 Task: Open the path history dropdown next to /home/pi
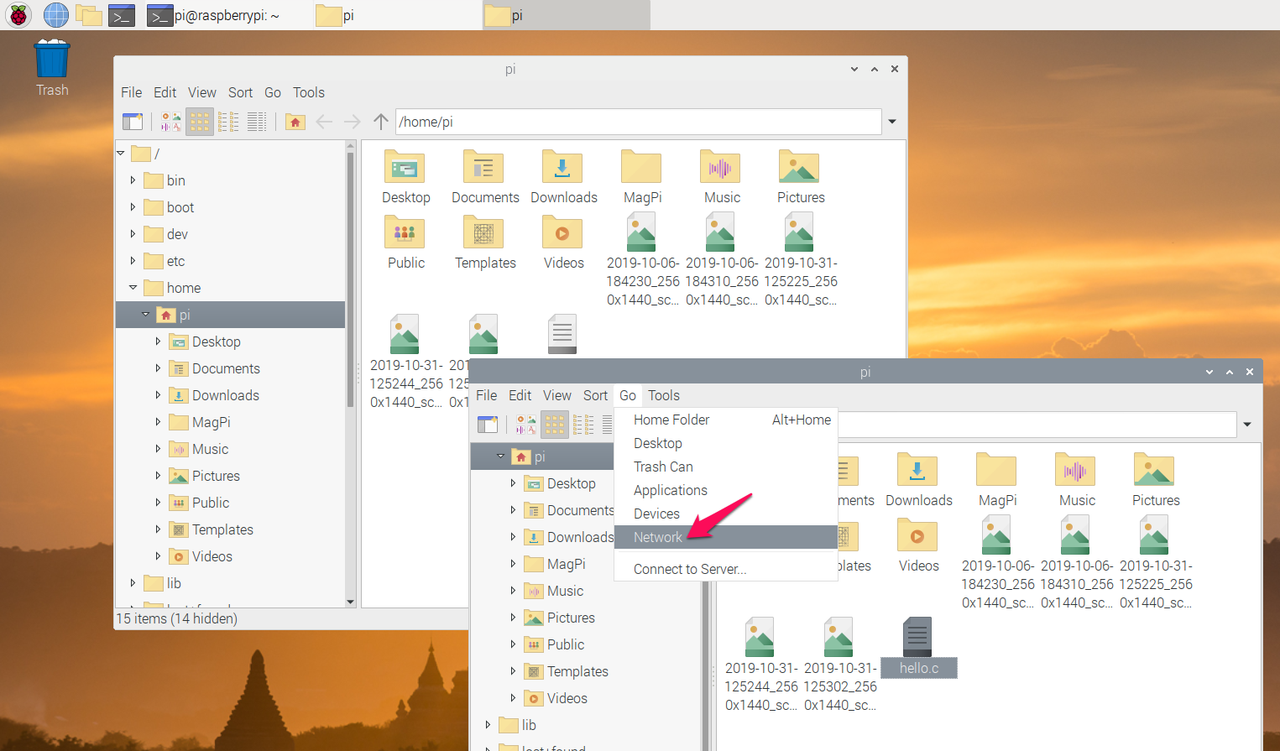(x=892, y=122)
